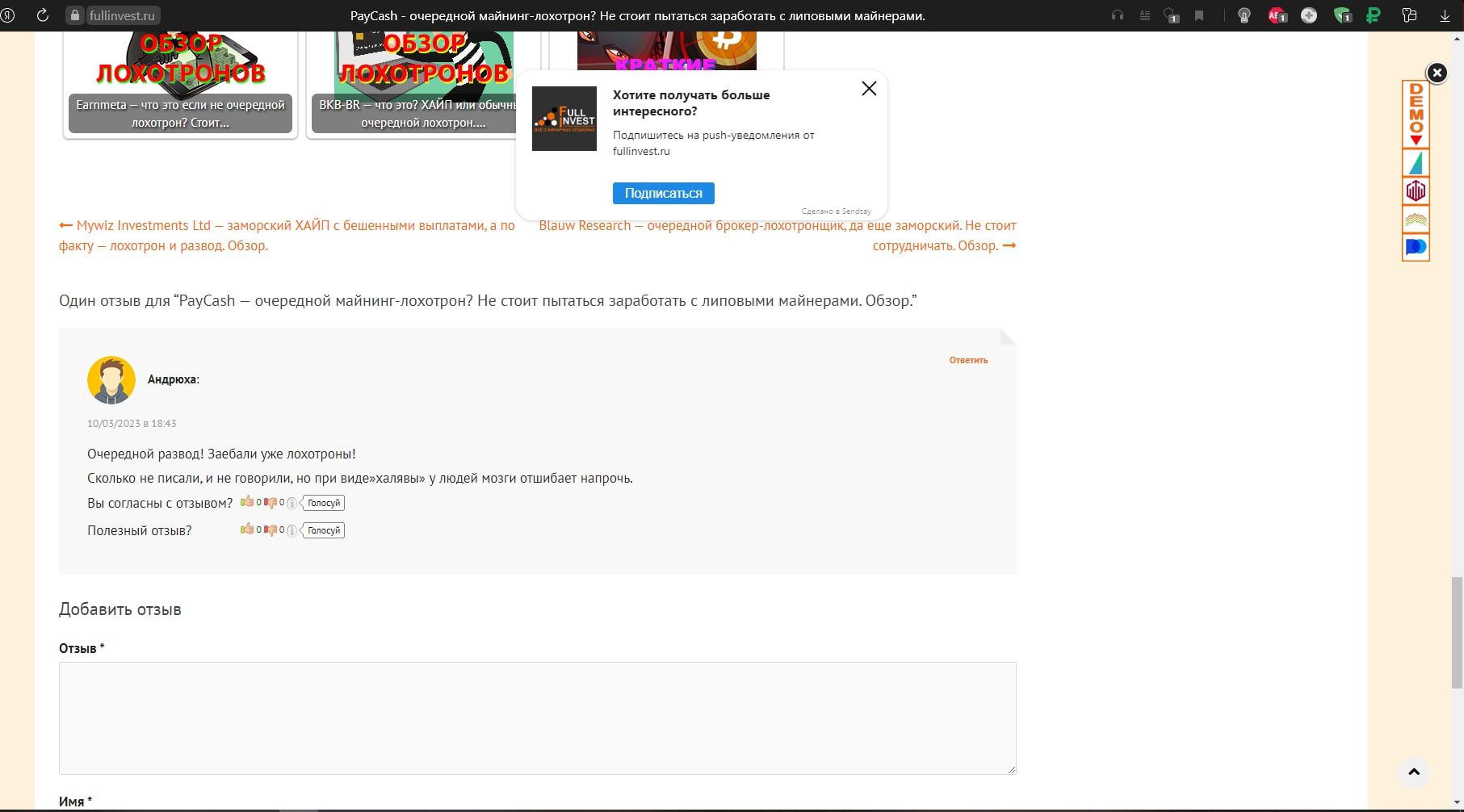Click info icon on 'Вы согласны с отзывом?' row
Screen dimensions: 1464x812
click(x=292, y=503)
